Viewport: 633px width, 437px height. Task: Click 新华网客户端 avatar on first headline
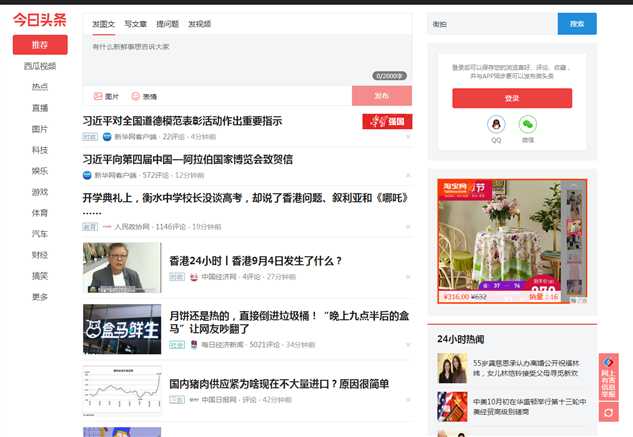tap(107, 137)
